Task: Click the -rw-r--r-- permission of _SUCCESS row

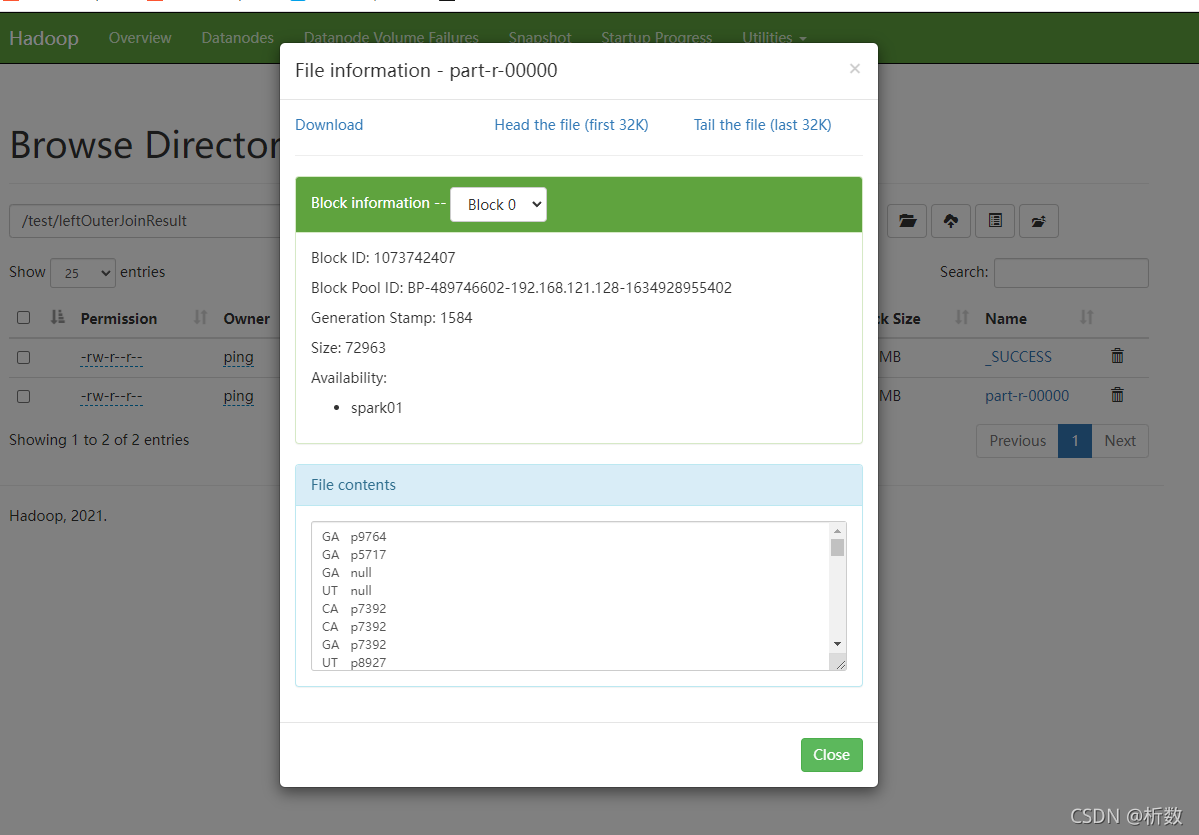Action: [111, 356]
